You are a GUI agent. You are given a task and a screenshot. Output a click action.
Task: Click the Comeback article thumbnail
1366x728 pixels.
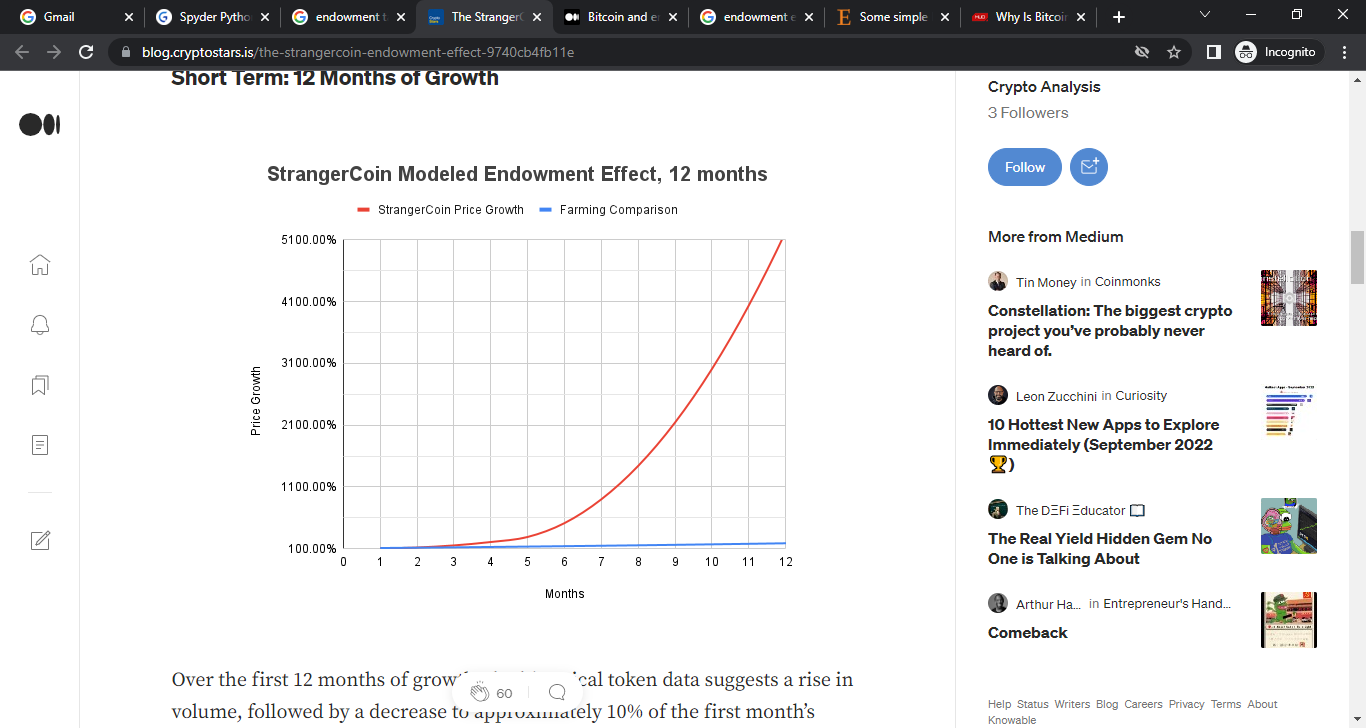(1289, 620)
